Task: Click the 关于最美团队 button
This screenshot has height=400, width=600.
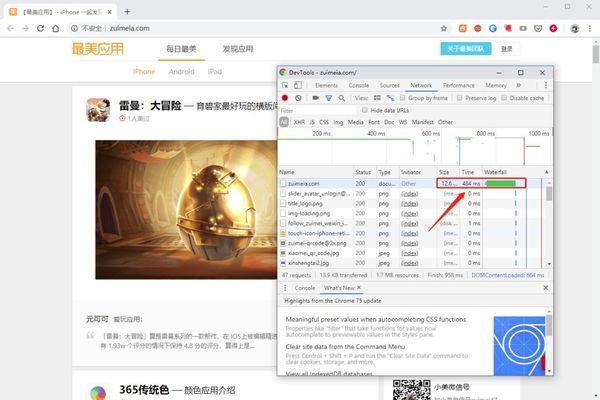Action: [466, 49]
